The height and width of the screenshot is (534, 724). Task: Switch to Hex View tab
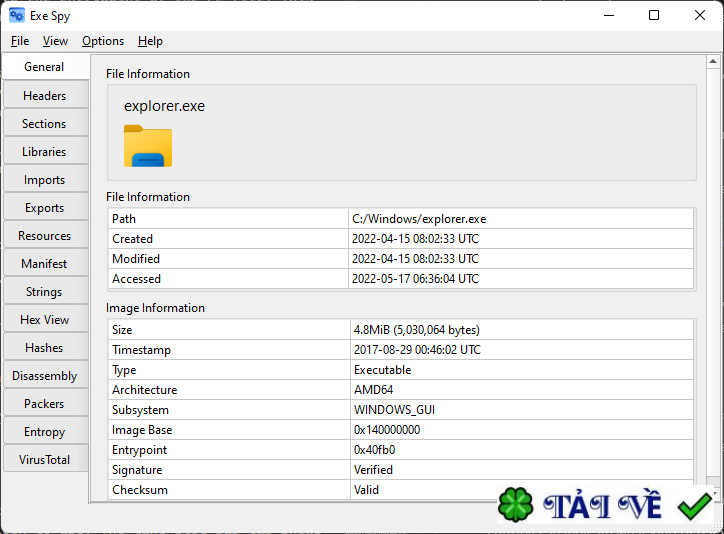click(44, 320)
